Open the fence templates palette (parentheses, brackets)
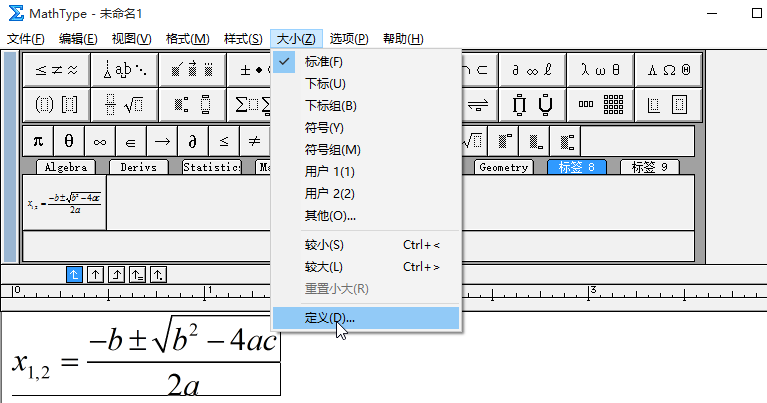The width and height of the screenshot is (767, 403). (56, 104)
